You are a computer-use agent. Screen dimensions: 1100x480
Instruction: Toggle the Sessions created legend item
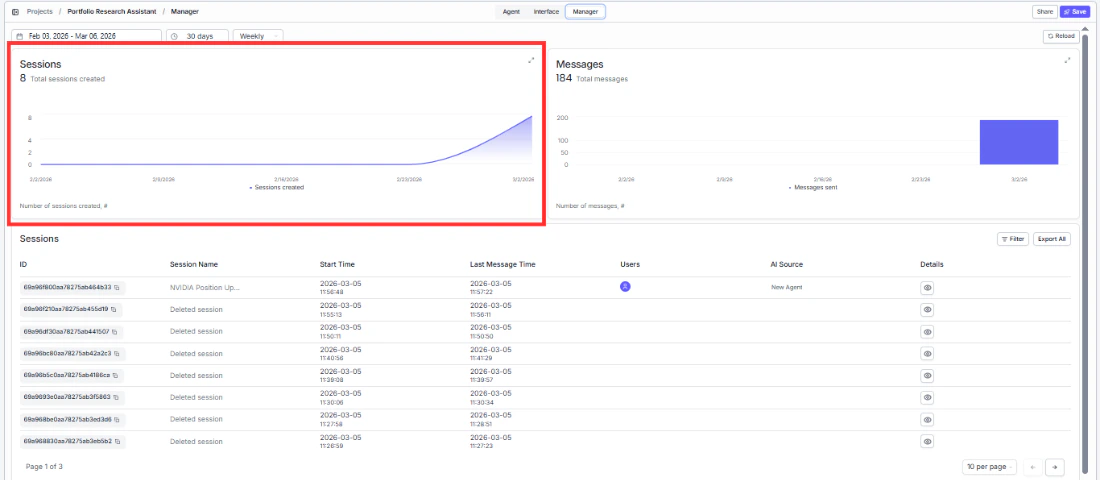(x=276, y=187)
